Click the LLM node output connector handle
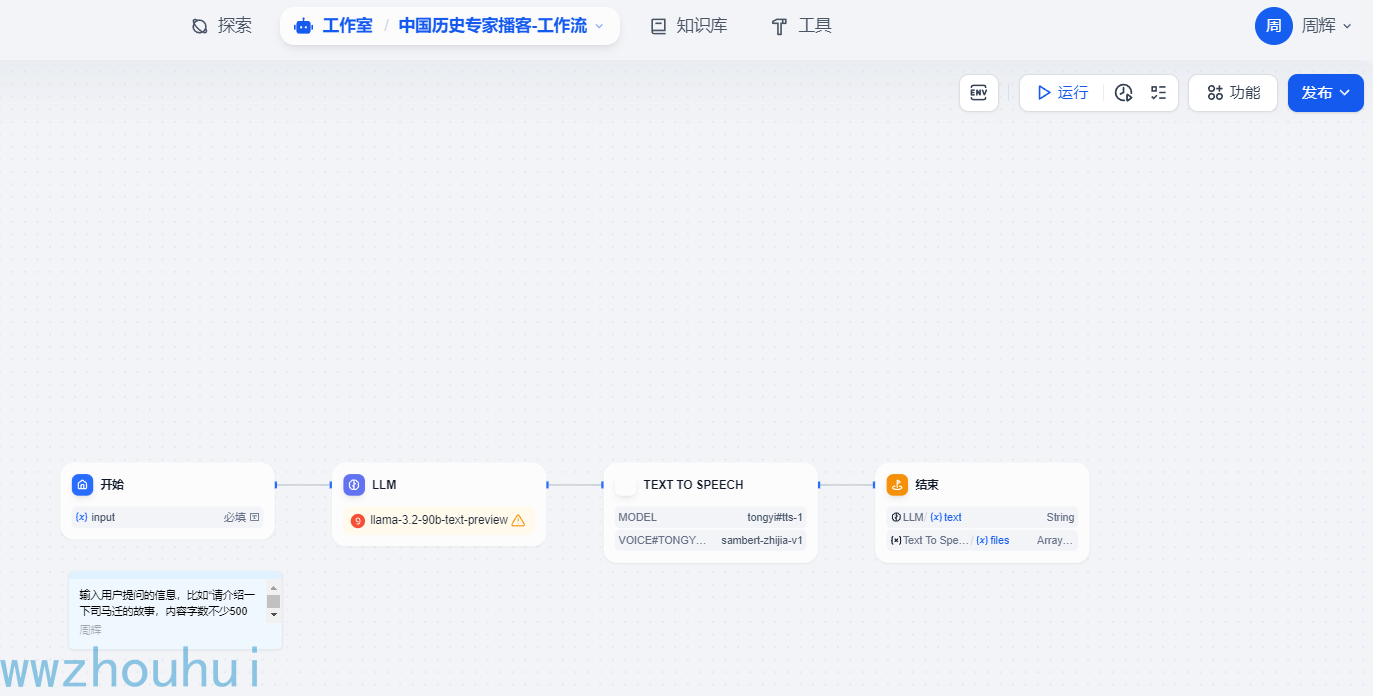Viewport: 1373px width, 696px height. pos(547,485)
